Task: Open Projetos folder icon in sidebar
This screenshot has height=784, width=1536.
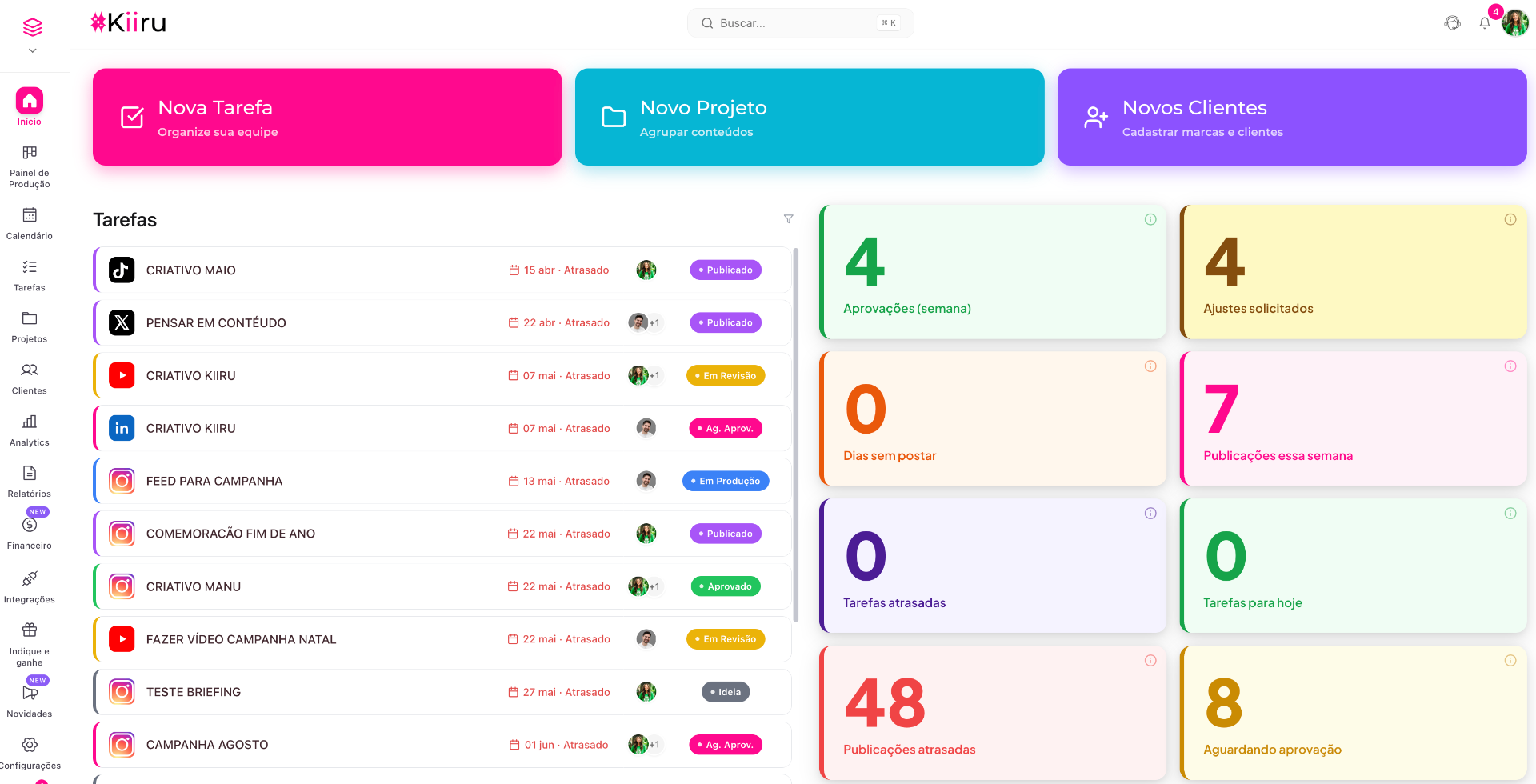Action: [30, 318]
